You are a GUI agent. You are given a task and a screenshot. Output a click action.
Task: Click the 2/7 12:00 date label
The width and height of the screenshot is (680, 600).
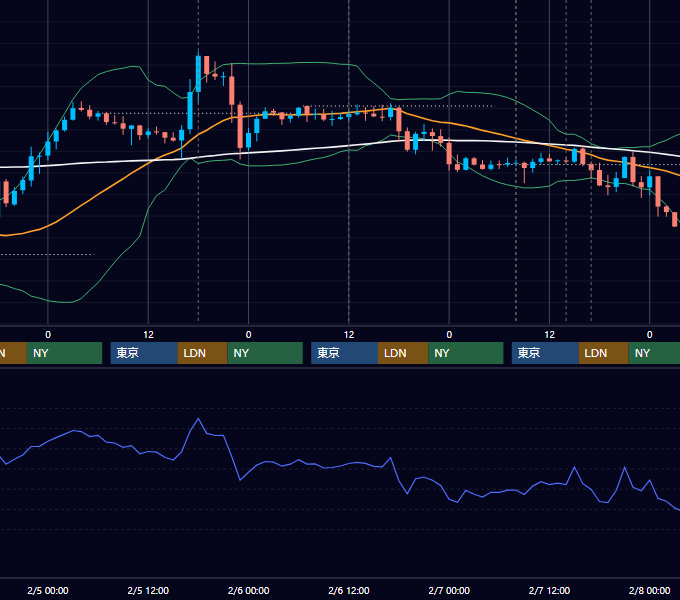(549, 590)
